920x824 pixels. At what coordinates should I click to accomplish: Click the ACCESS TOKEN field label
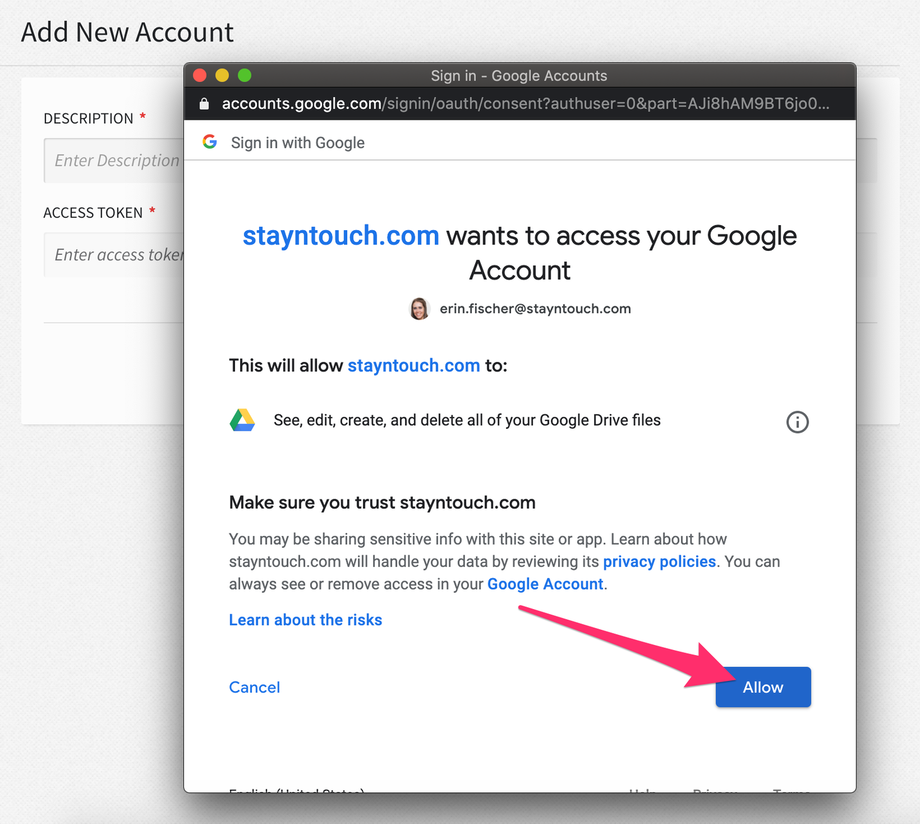93,212
